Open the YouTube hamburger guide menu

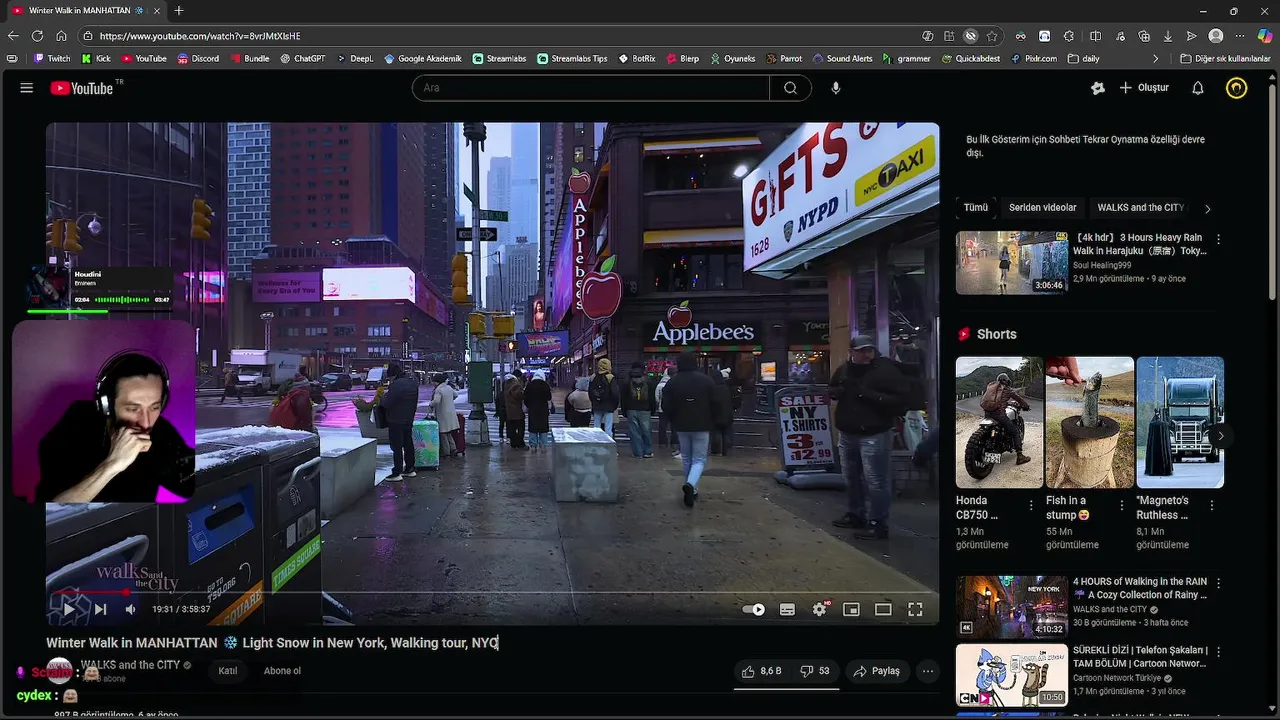(27, 88)
